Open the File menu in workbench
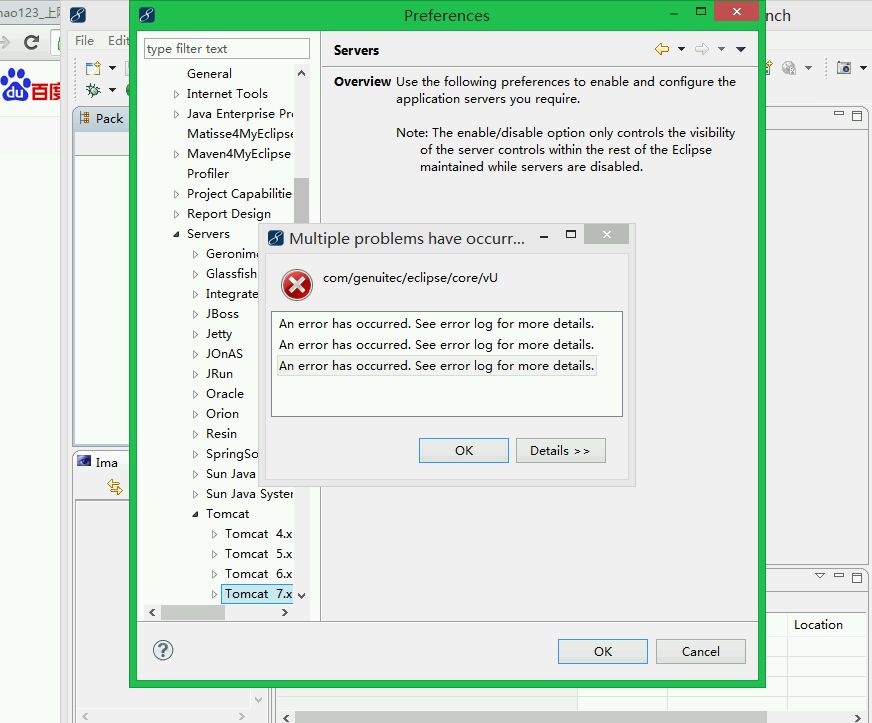Screen dimensions: 872x723 coord(85,41)
